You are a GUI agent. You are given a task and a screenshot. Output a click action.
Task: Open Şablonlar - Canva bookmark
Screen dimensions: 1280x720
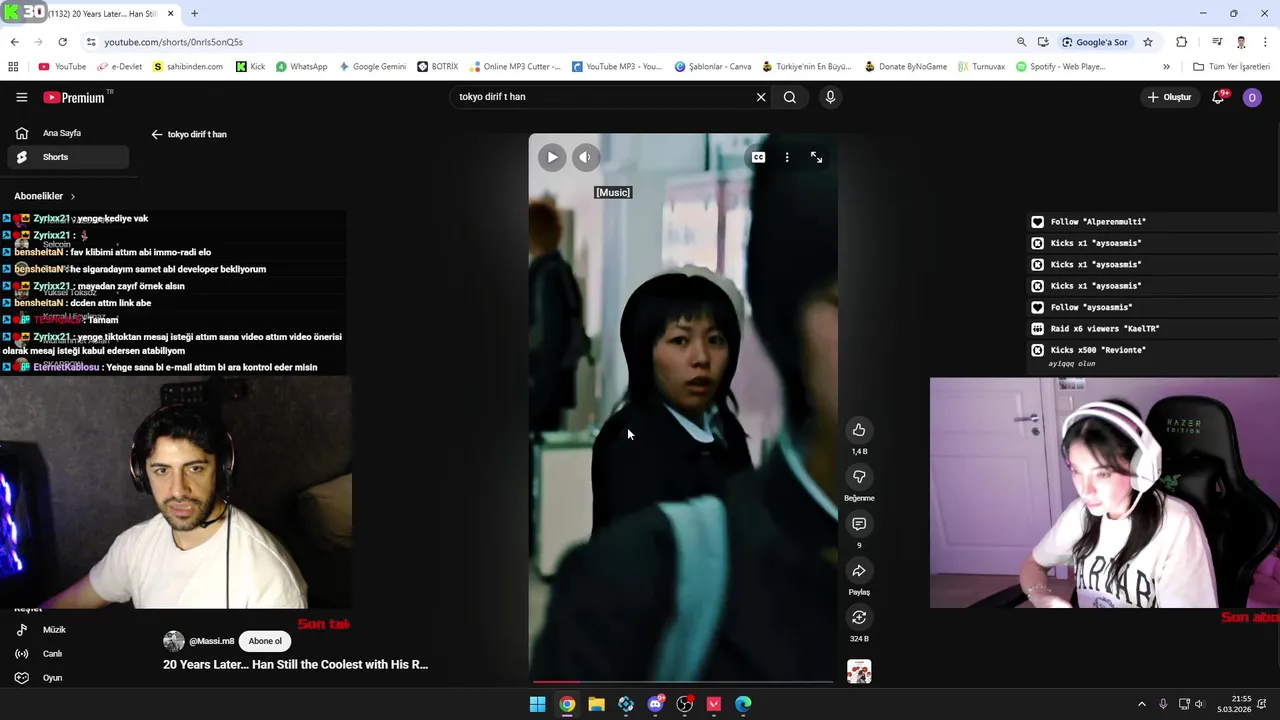point(712,67)
